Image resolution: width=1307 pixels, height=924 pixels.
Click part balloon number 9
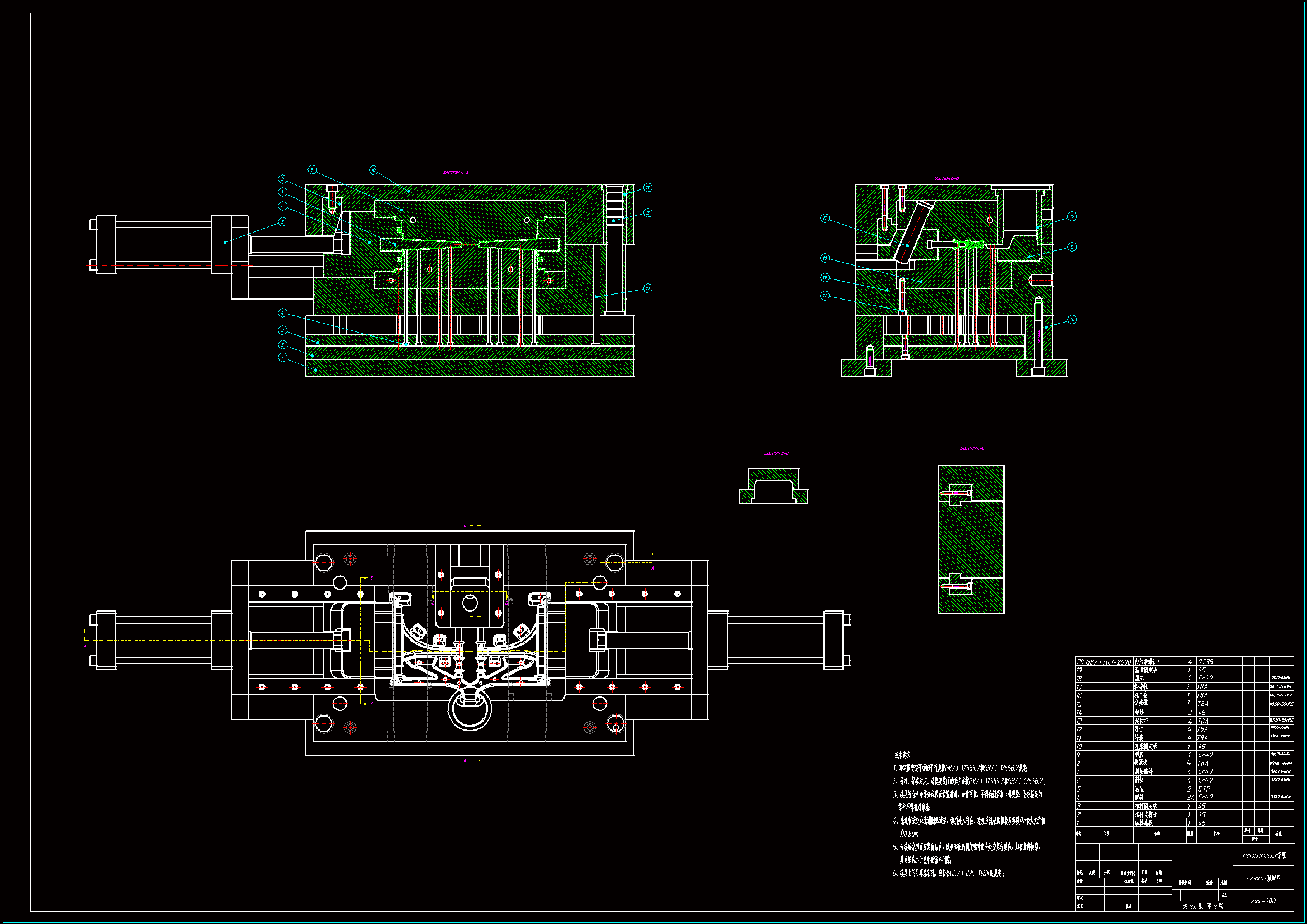pyautogui.click(x=312, y=170)
